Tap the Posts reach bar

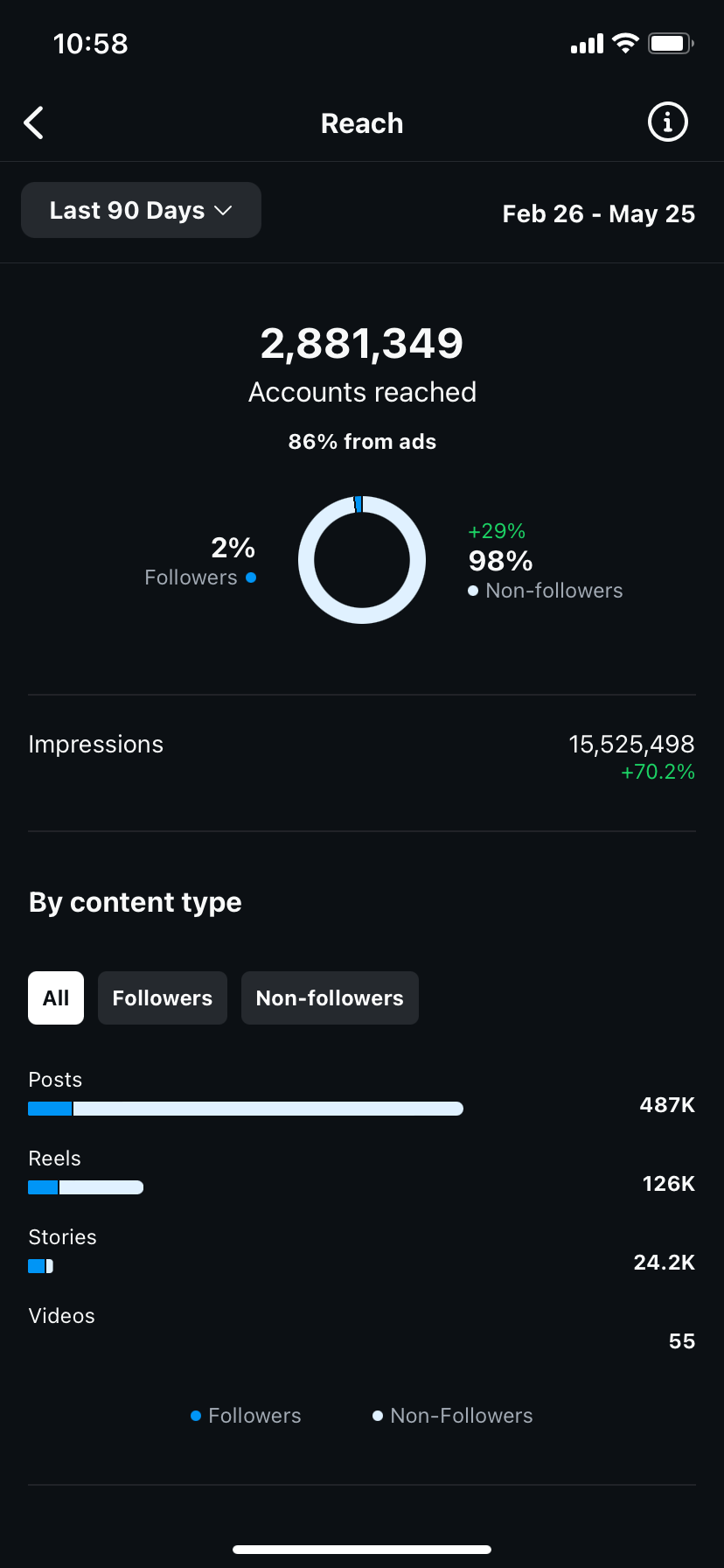245,1109
